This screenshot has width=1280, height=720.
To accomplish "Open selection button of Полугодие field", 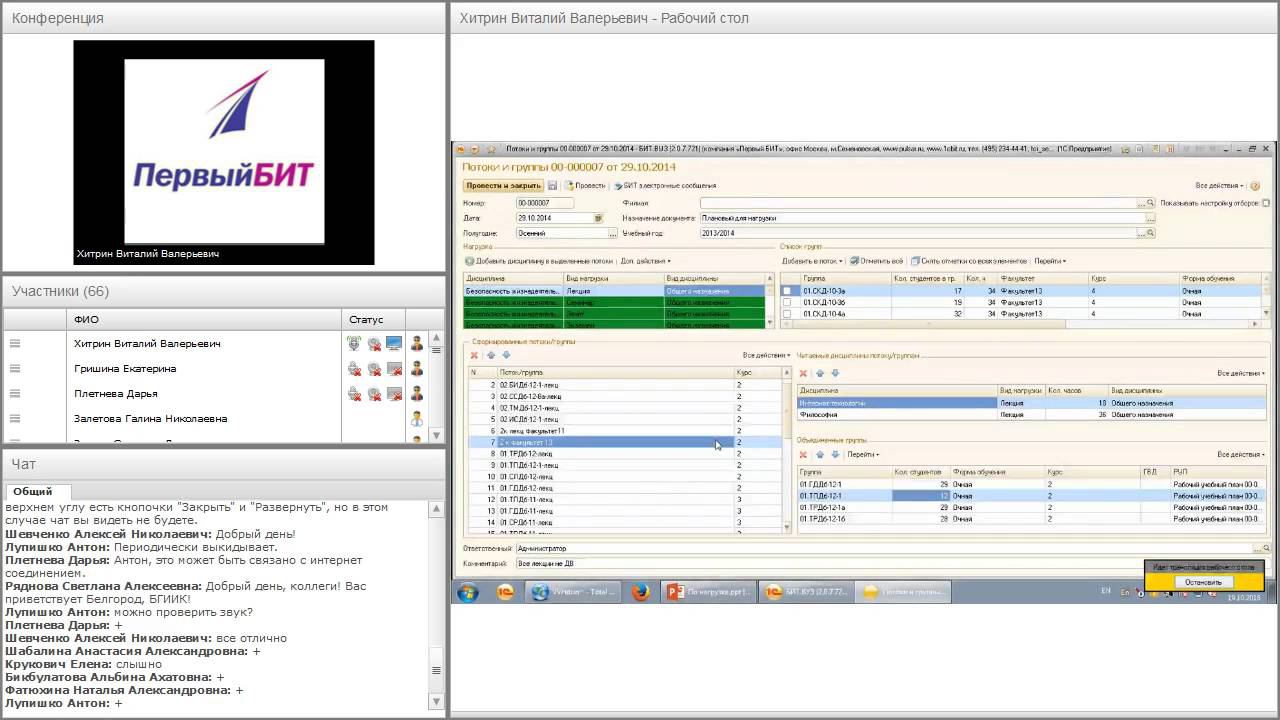I will click(x=613, y=233).
